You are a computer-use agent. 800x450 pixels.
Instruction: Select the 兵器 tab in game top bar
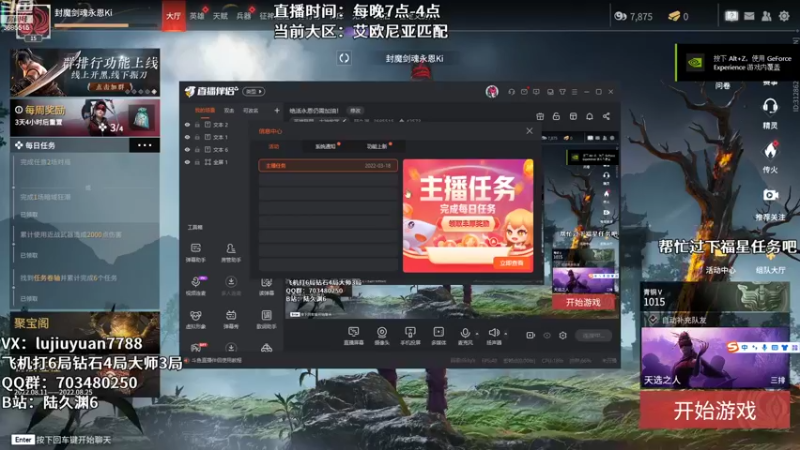(244, 16)
